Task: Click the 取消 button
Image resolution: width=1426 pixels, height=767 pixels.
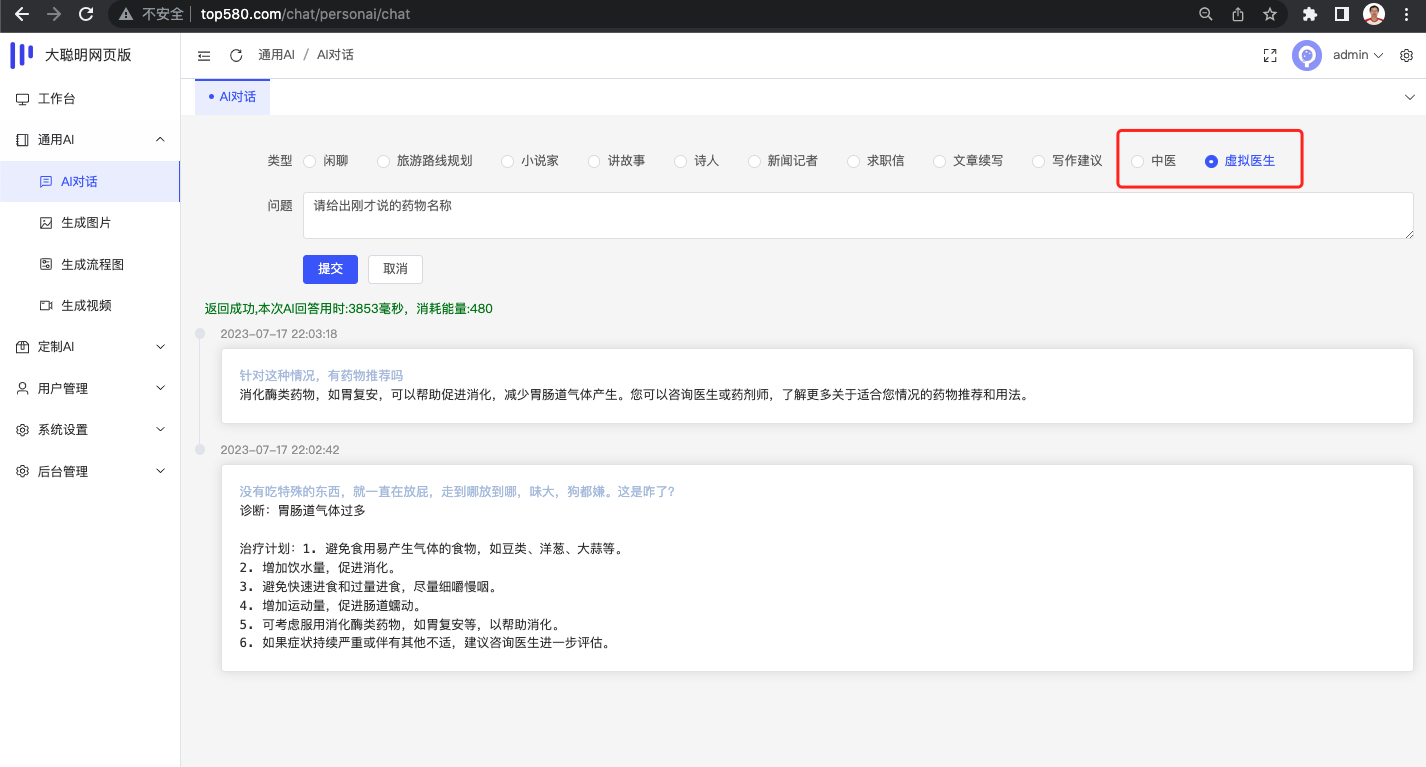Action: 395,269
